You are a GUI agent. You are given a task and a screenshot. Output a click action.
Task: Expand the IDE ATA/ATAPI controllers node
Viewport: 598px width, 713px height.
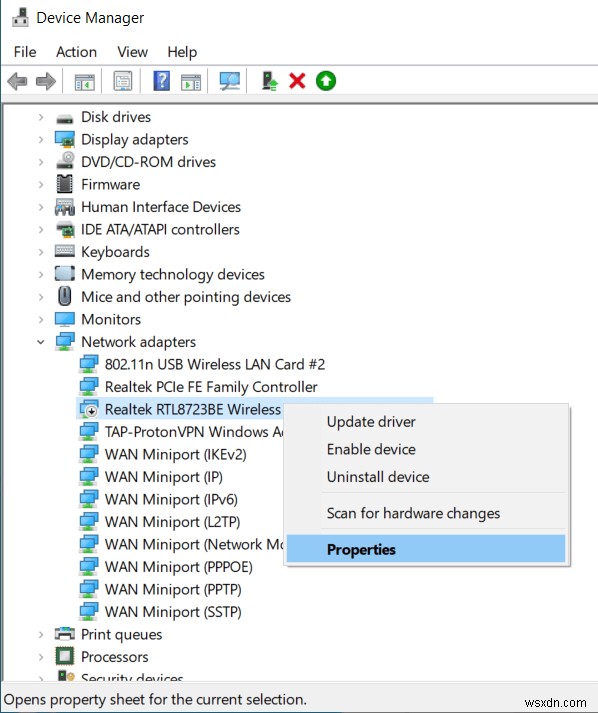pos(41,230)
